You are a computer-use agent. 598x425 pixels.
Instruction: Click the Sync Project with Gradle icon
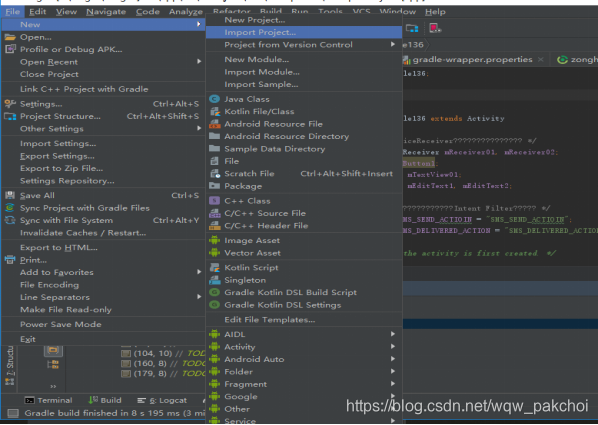[10, 208]
